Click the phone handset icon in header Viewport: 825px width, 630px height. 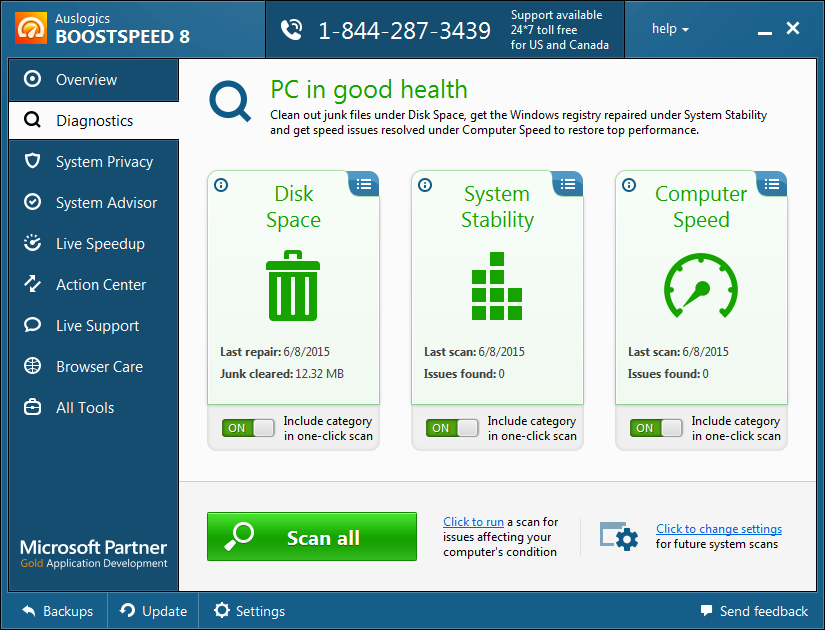(291, 29)
